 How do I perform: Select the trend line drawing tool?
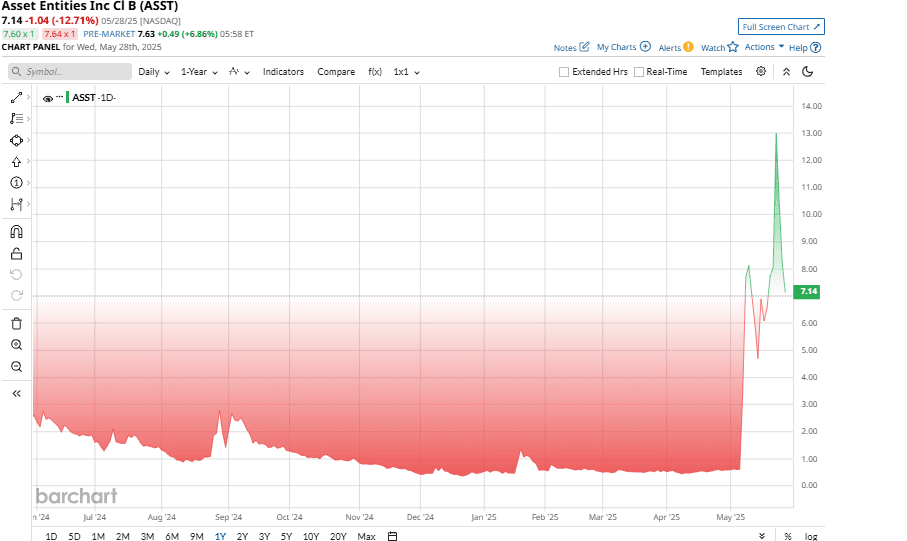tap(16, 98)
